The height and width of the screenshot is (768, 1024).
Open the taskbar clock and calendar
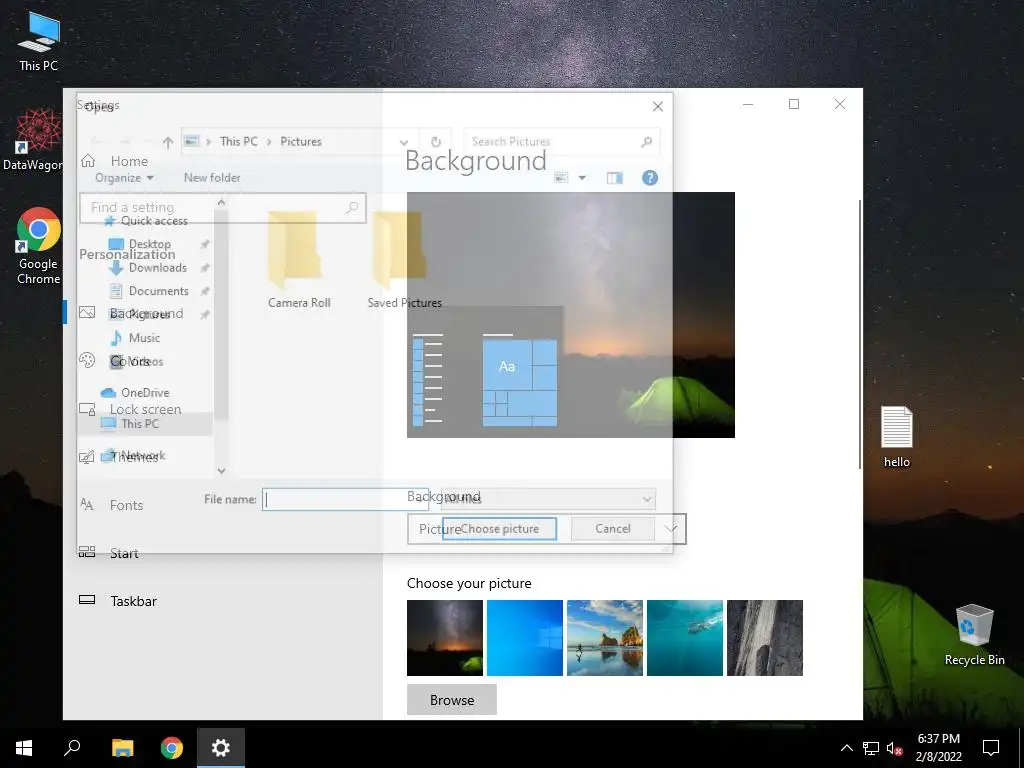[x=938, y=748]
